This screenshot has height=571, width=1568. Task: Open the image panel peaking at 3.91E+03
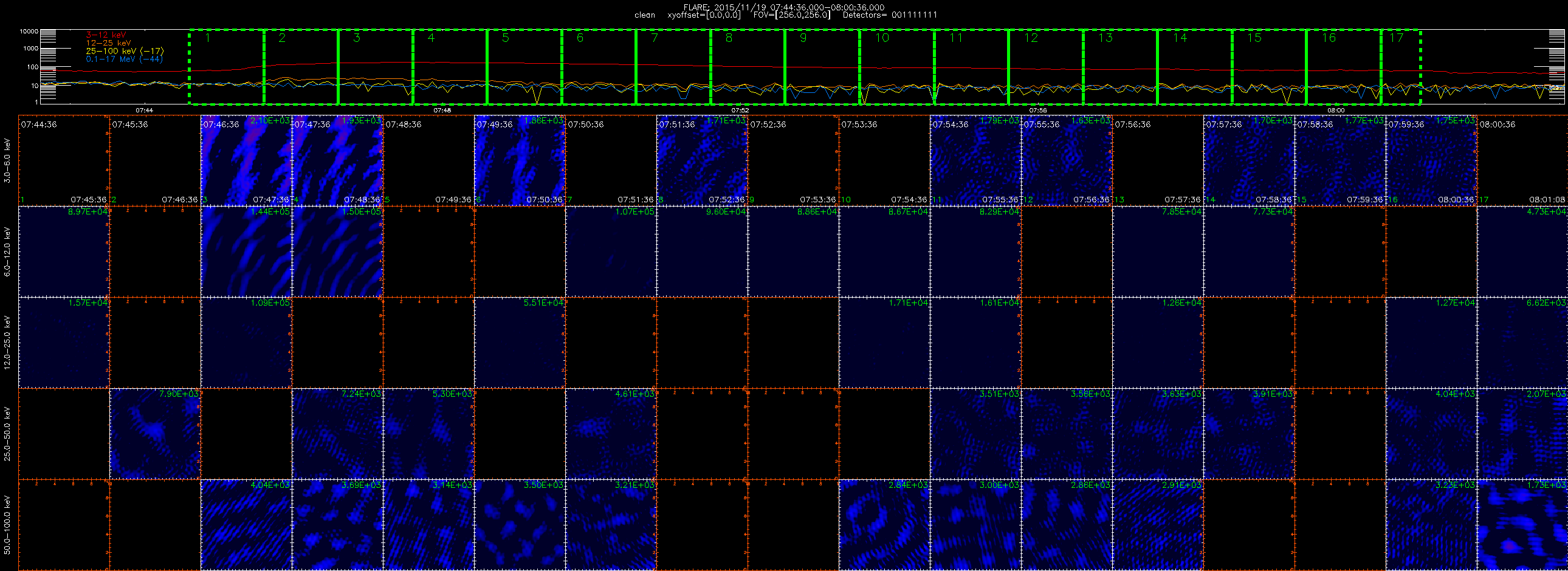[x=1249, y=434]
